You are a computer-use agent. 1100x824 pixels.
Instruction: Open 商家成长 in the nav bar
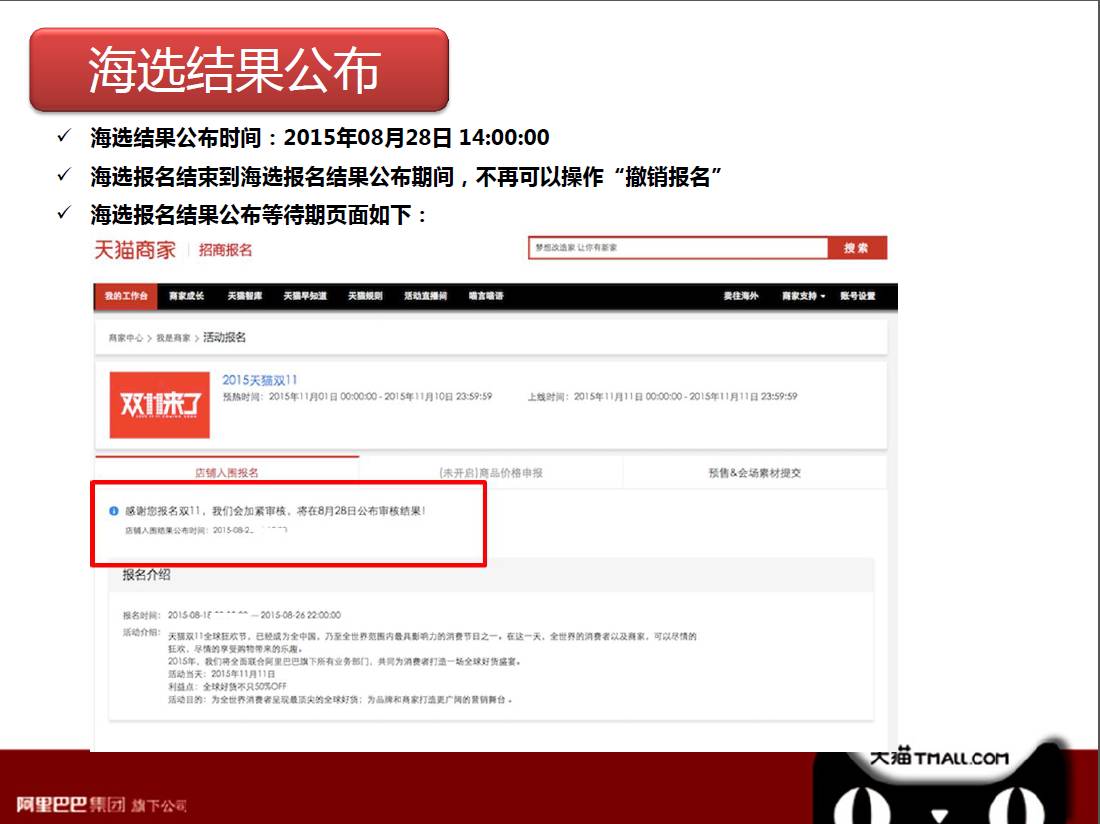point(186,296)
